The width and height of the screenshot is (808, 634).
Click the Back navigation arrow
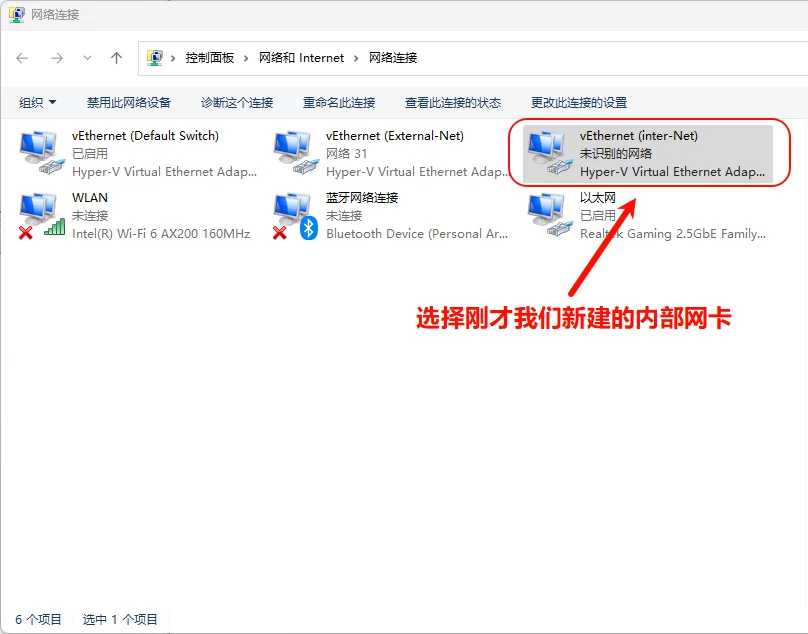pyautogui.click(x=22, y=58)
